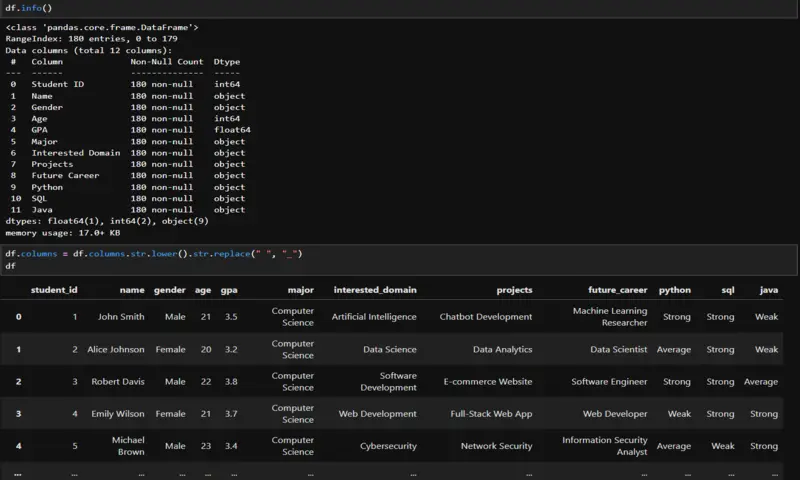Click the Robert Davis name cell
Image resolution: width=800 pixels, height=480 pixels.
118,382
